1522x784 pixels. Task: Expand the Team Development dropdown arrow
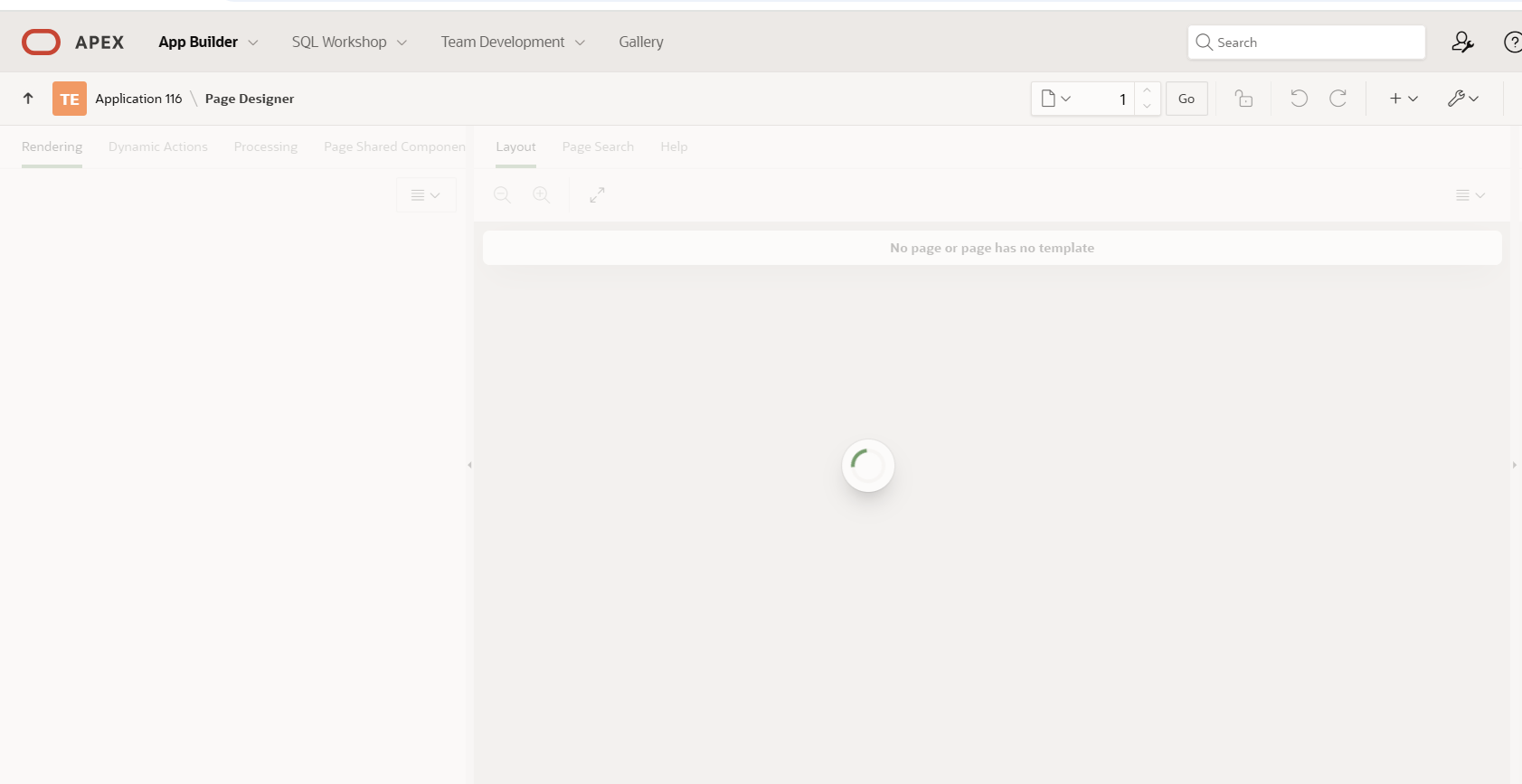point(581,43)
